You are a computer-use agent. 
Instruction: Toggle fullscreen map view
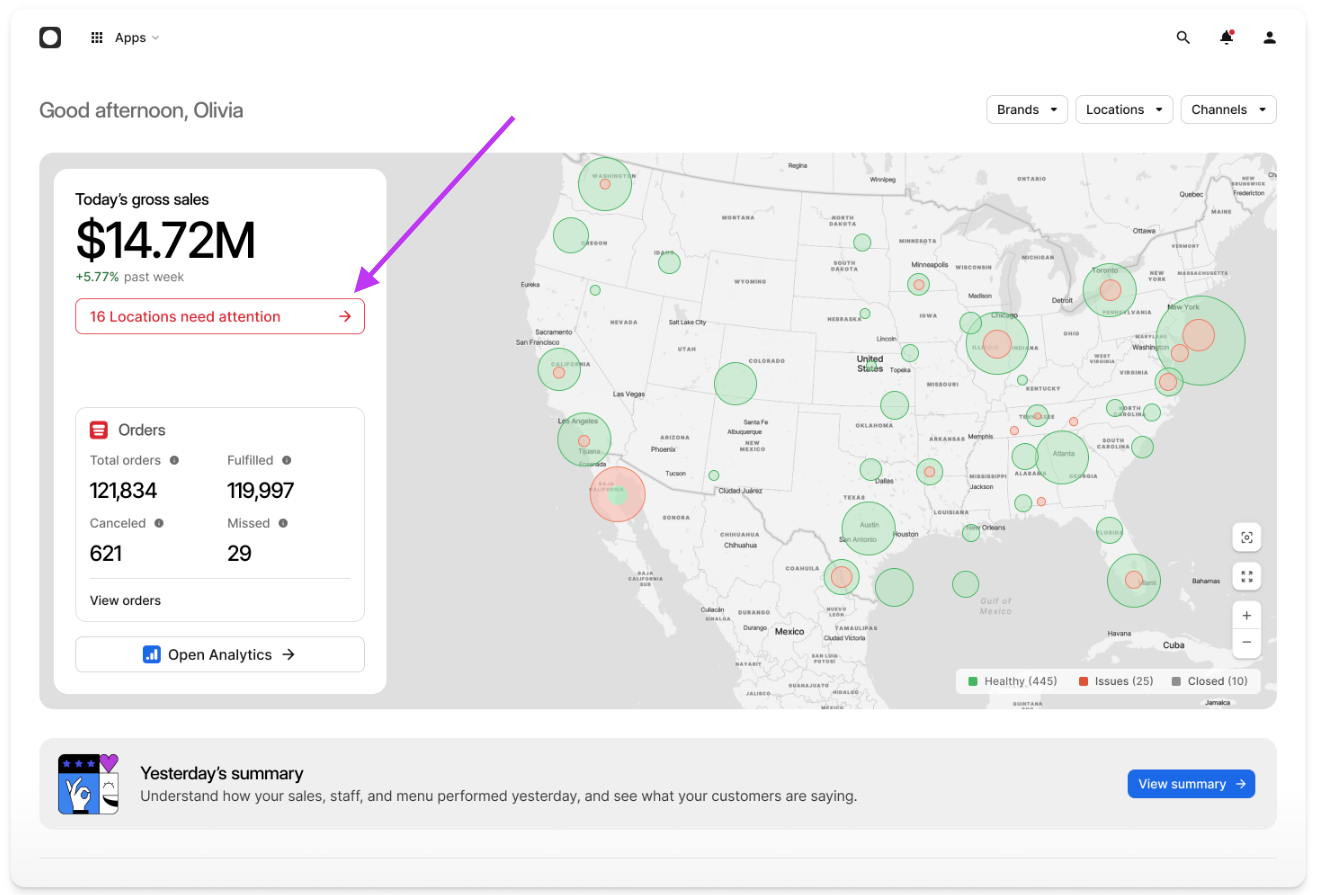coord(1246,576)
